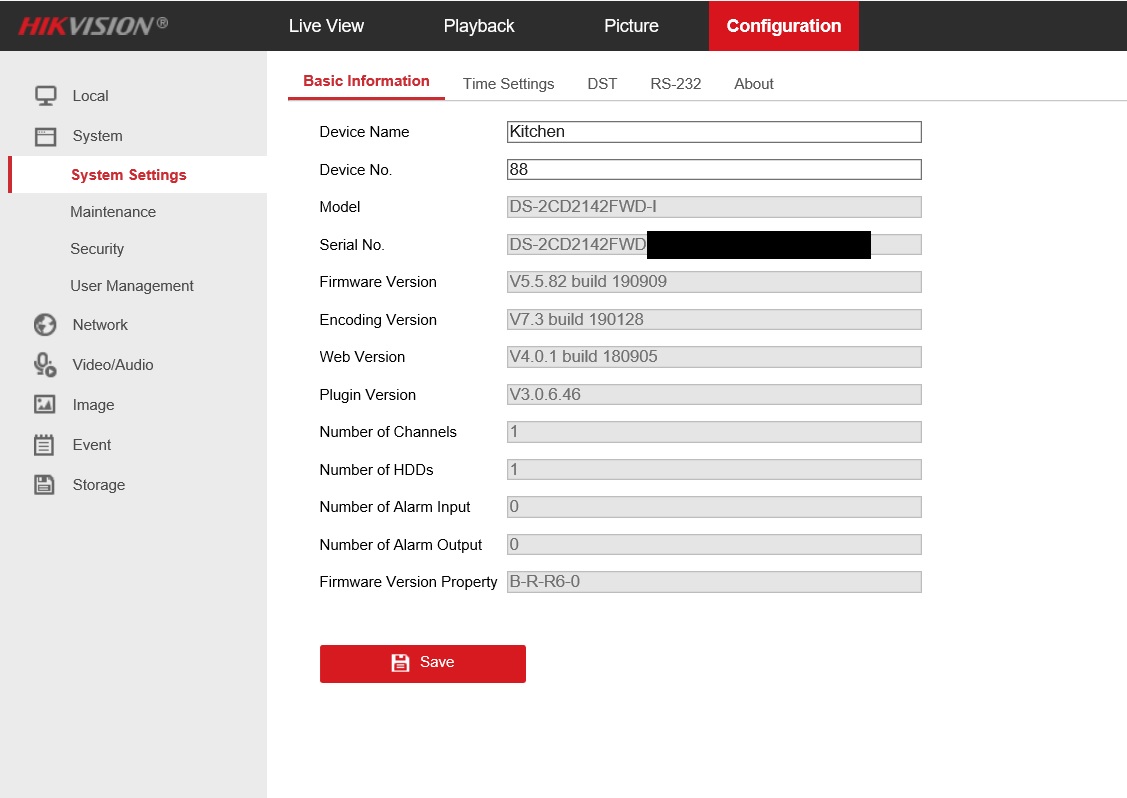Switch to the RS-232 tab

(x=675, y=84)
